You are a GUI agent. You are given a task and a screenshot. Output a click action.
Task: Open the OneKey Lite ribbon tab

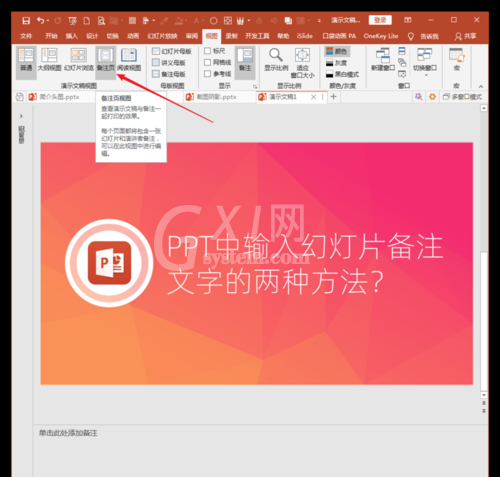(x=381, y=36)
